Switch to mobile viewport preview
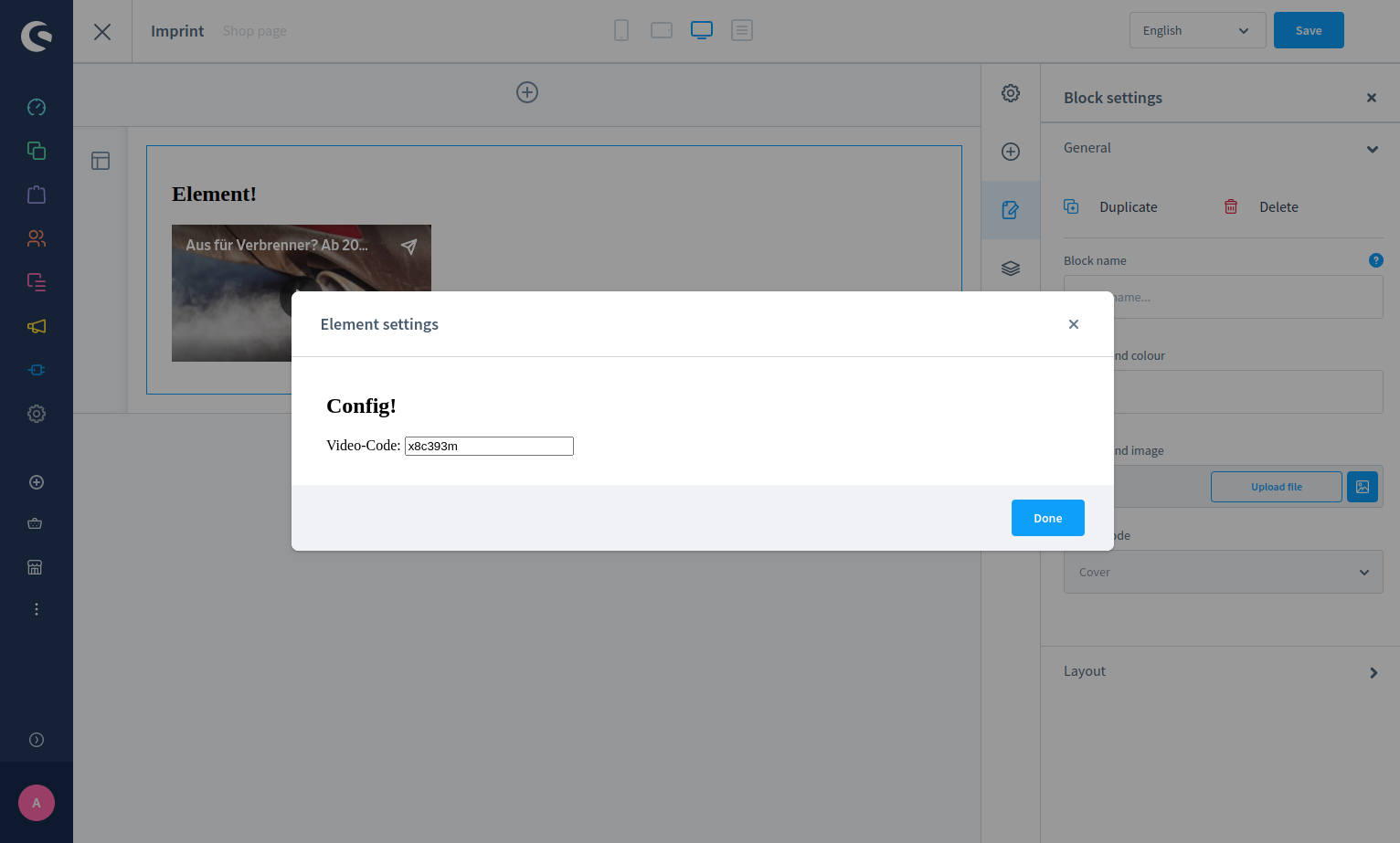The width and height of the screenshot is (1400, 843). point(621,29)
